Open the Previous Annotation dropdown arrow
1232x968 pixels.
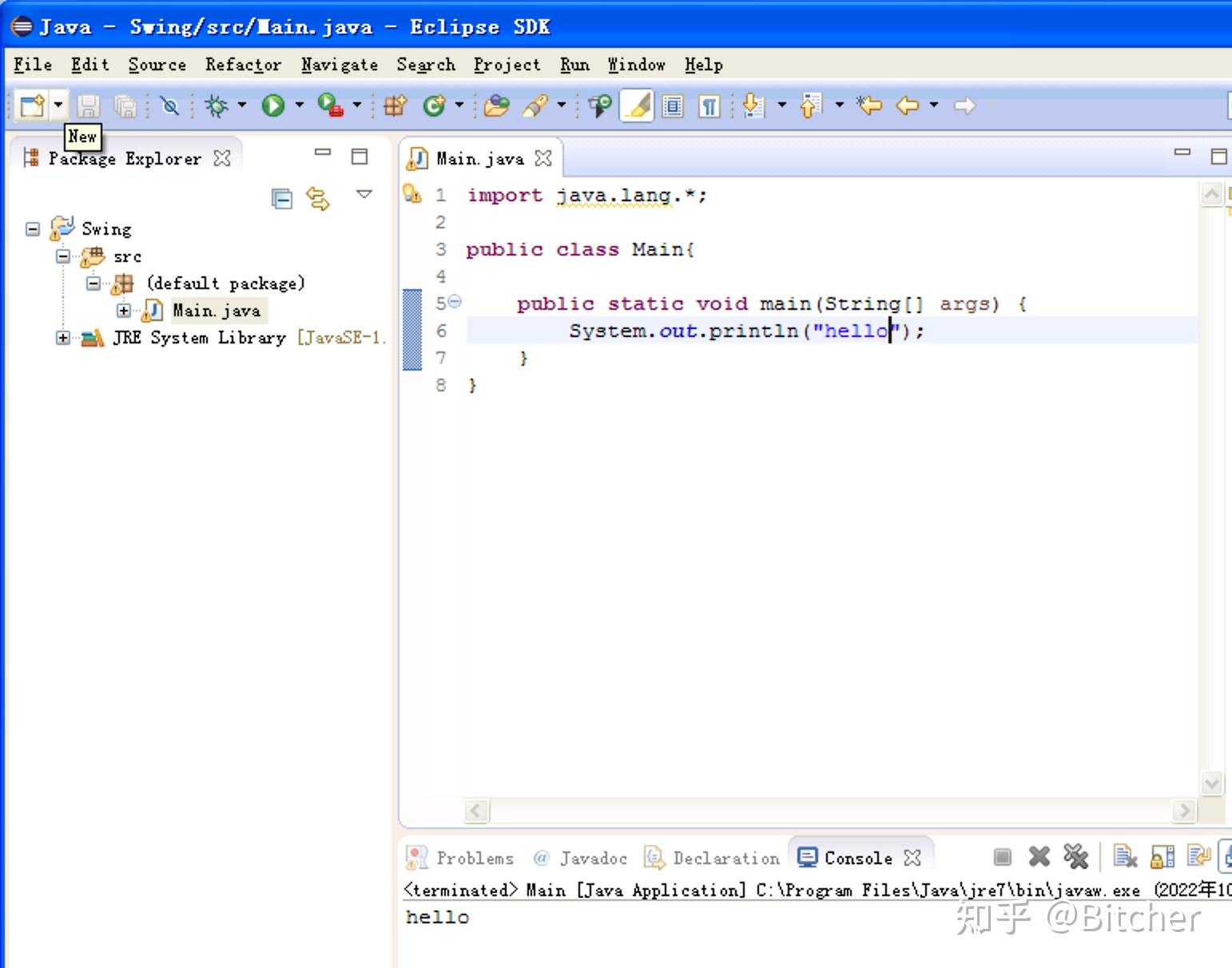click(x=840, y=105)
